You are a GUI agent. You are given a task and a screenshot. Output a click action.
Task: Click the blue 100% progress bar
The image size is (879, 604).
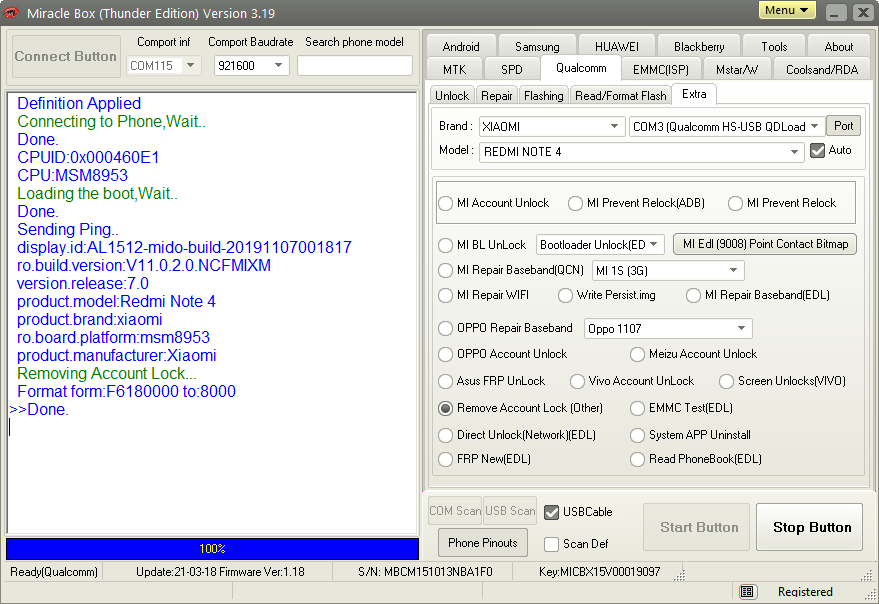click(x=212, y=548)
